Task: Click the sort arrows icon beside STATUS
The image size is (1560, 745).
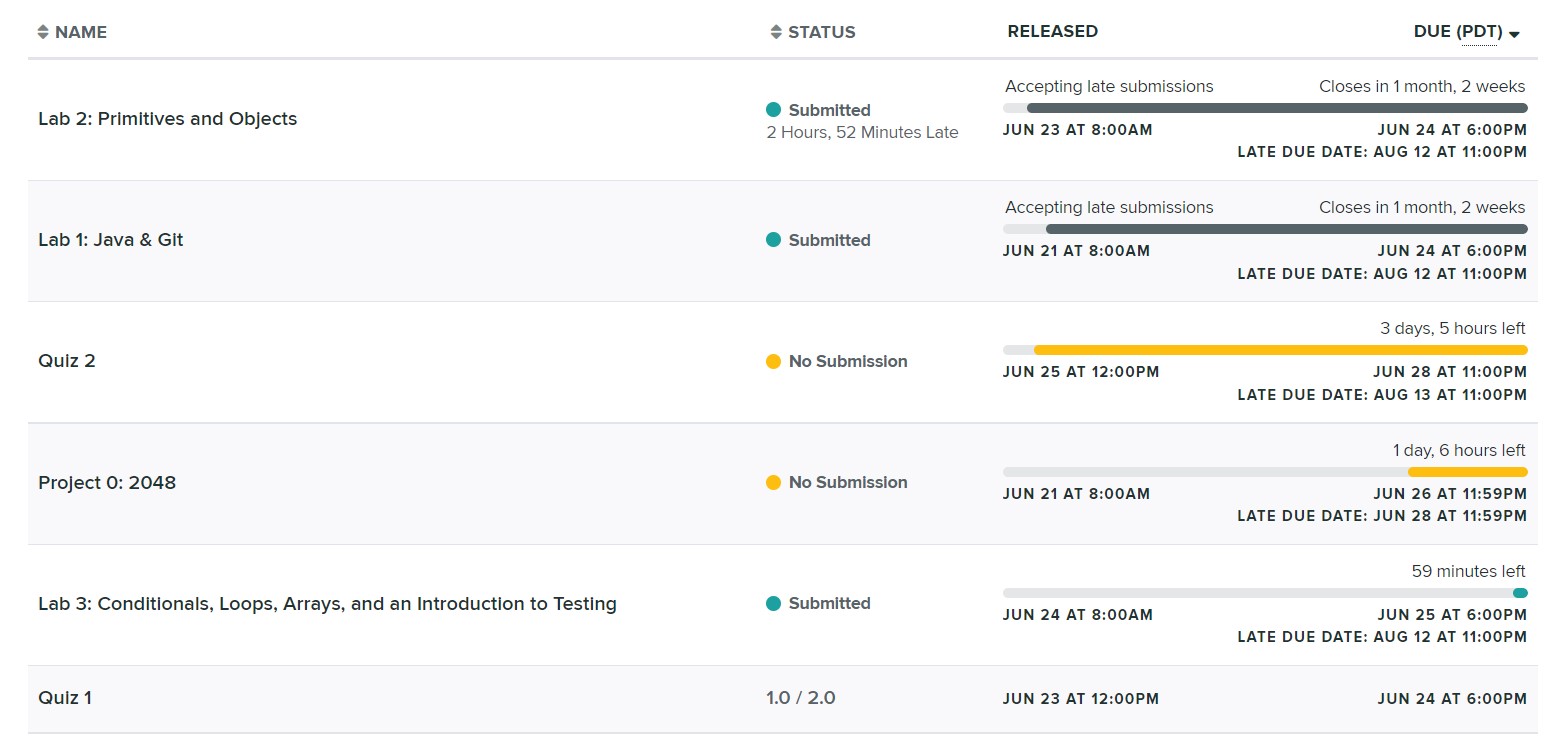Action: 776,32
